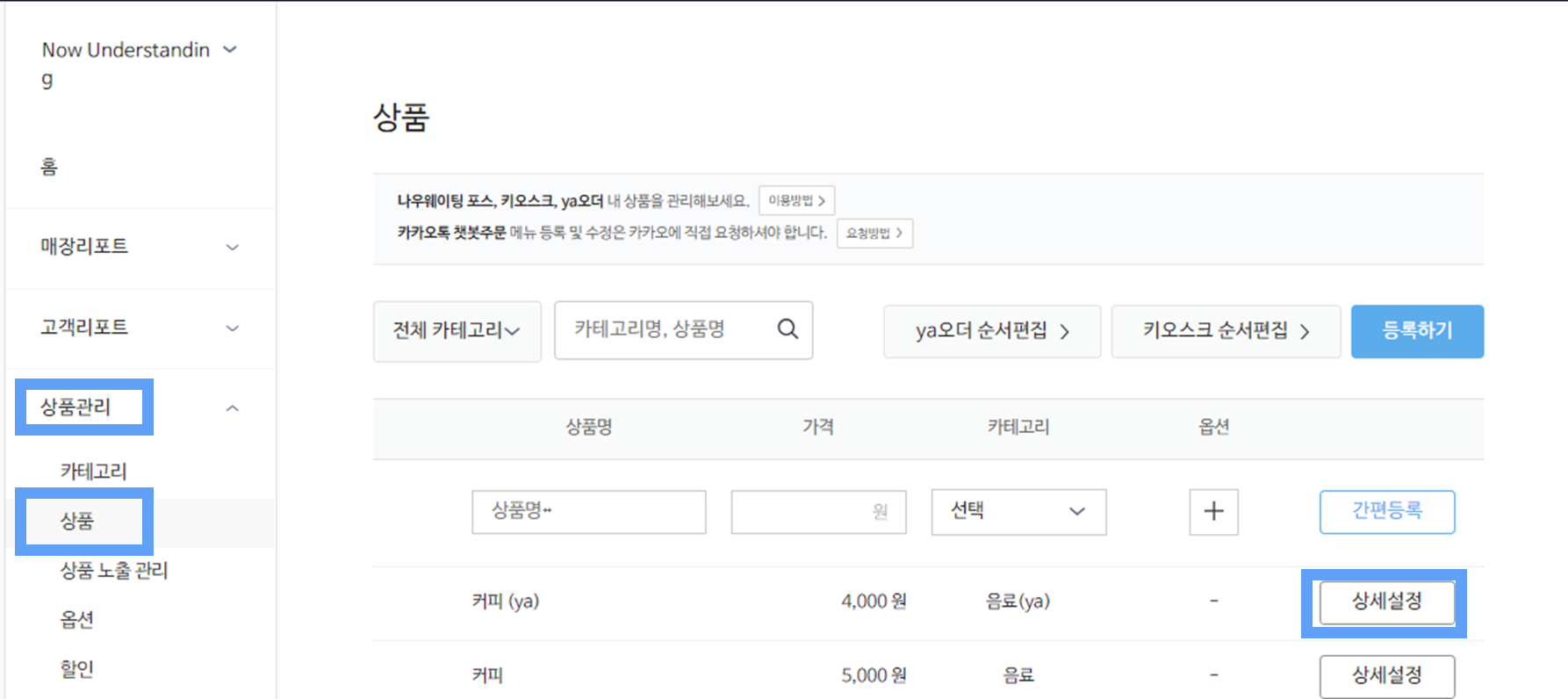
Task: Click the 옵션 column header
Action: pyautogui.click(x=1213, y=428)
